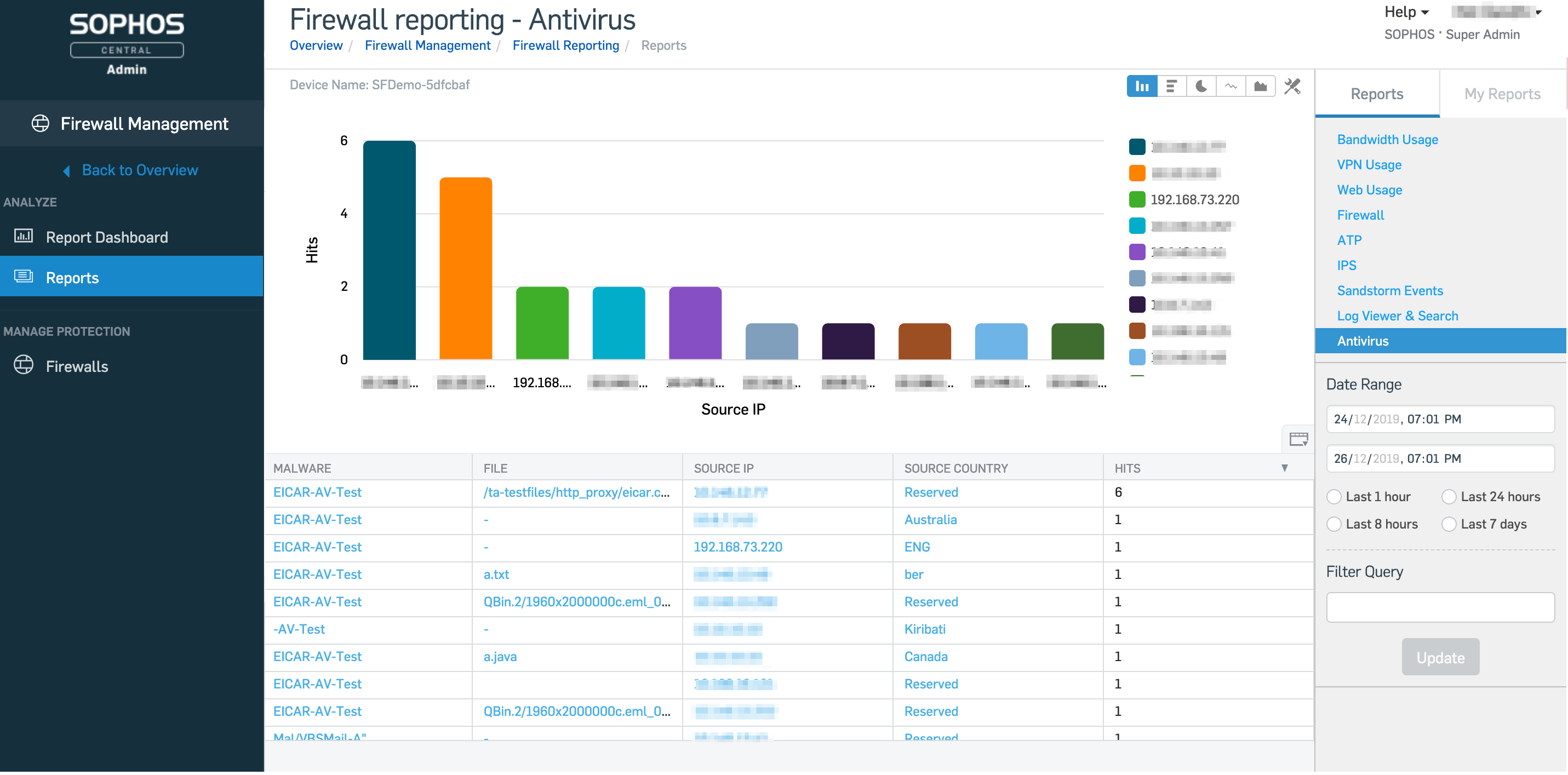The height and width of the screenshot is (775, 1568).
Task: Open chart settings wrench-and-screwdriver icon
Action: (1292, 87)
